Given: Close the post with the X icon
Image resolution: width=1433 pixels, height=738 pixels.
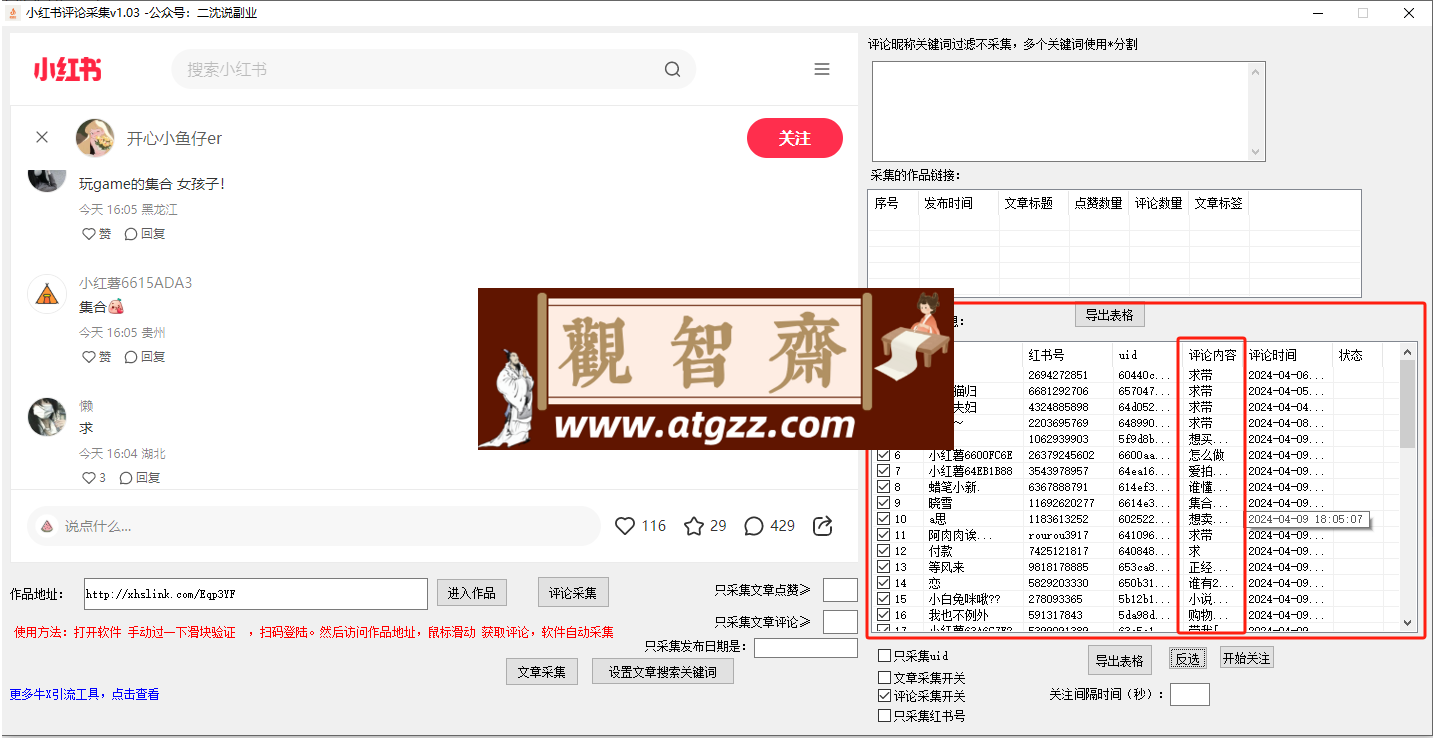Looking at the screenshot, I should (42, 137).
